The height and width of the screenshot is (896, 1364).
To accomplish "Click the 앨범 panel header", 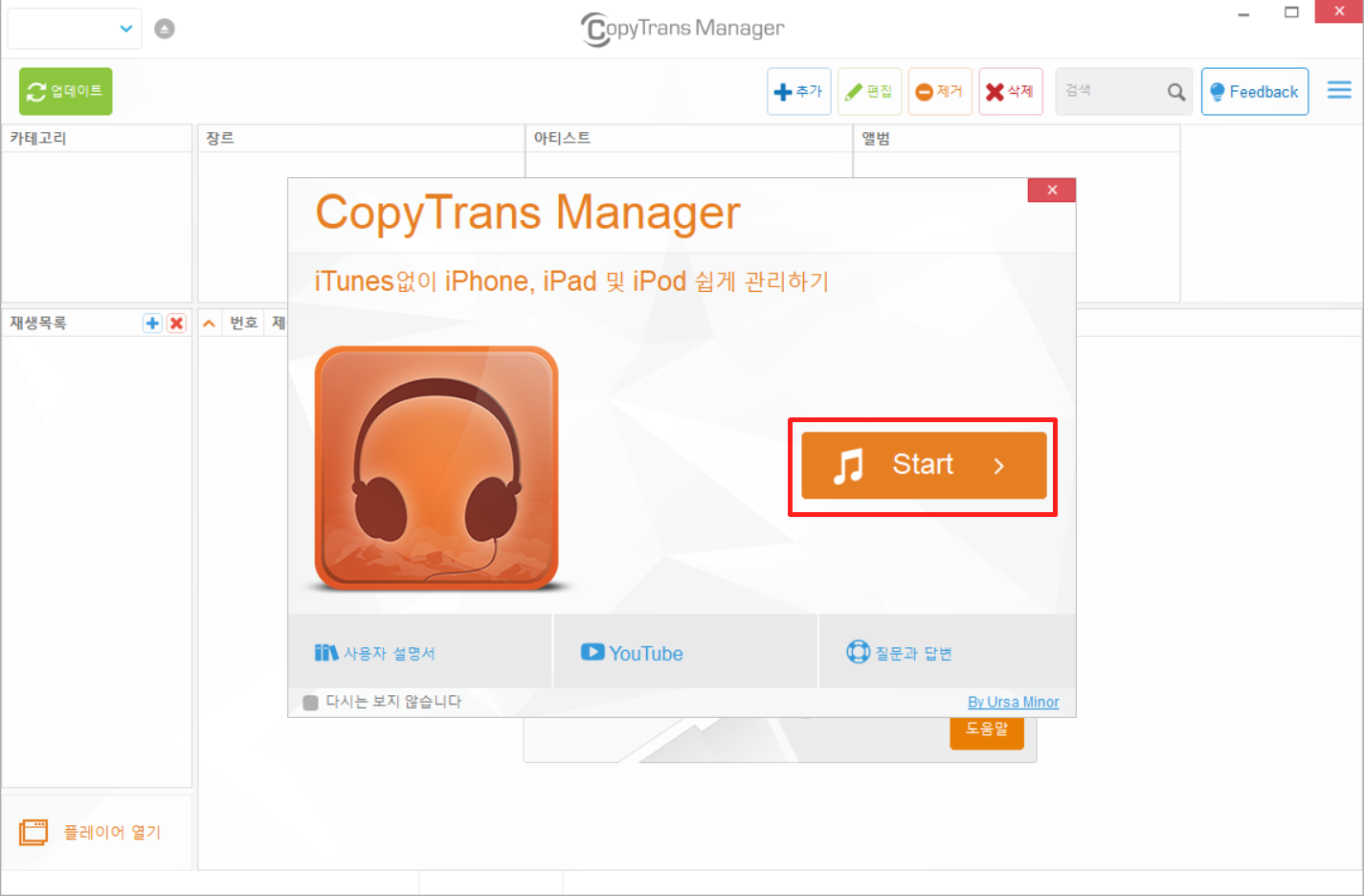I will point(1017,138).
